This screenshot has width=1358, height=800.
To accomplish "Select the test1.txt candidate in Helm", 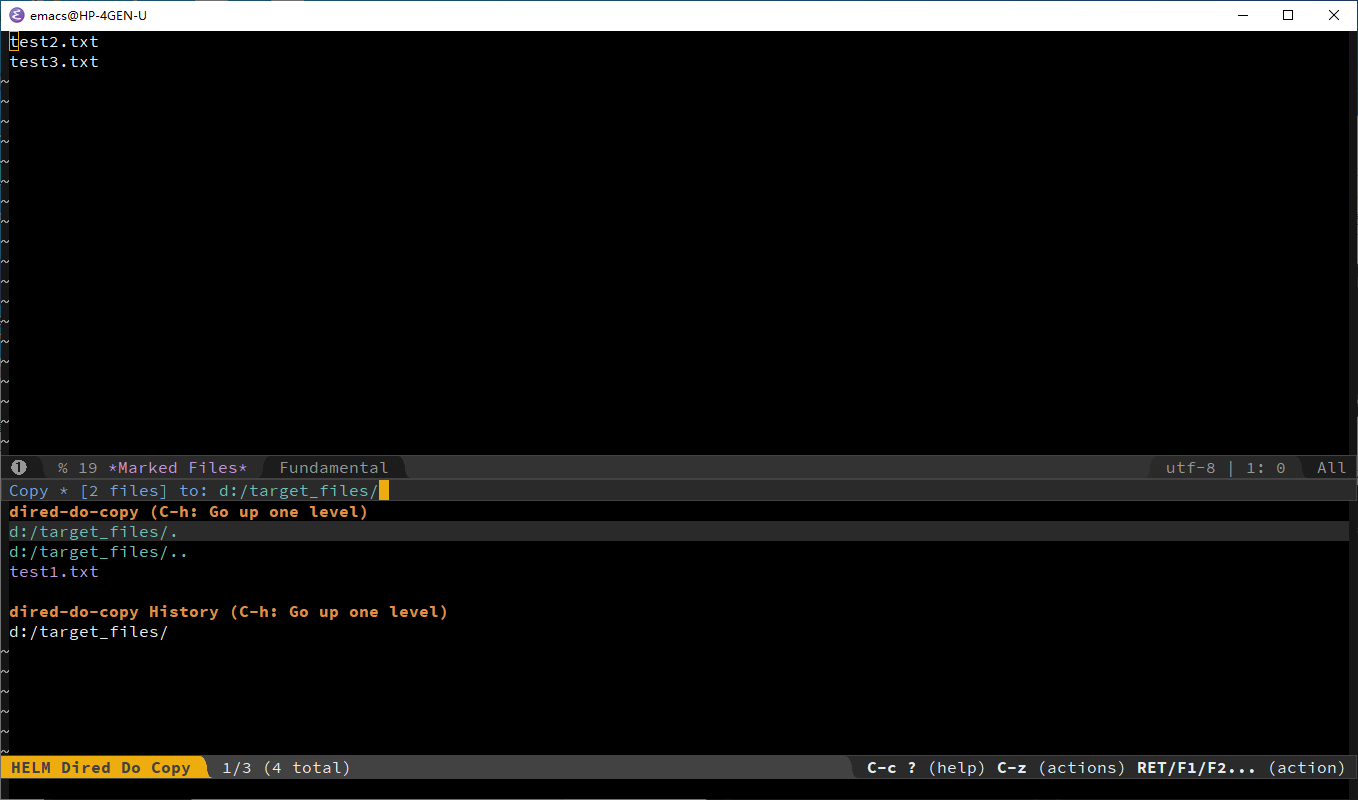I will point(53,571).
